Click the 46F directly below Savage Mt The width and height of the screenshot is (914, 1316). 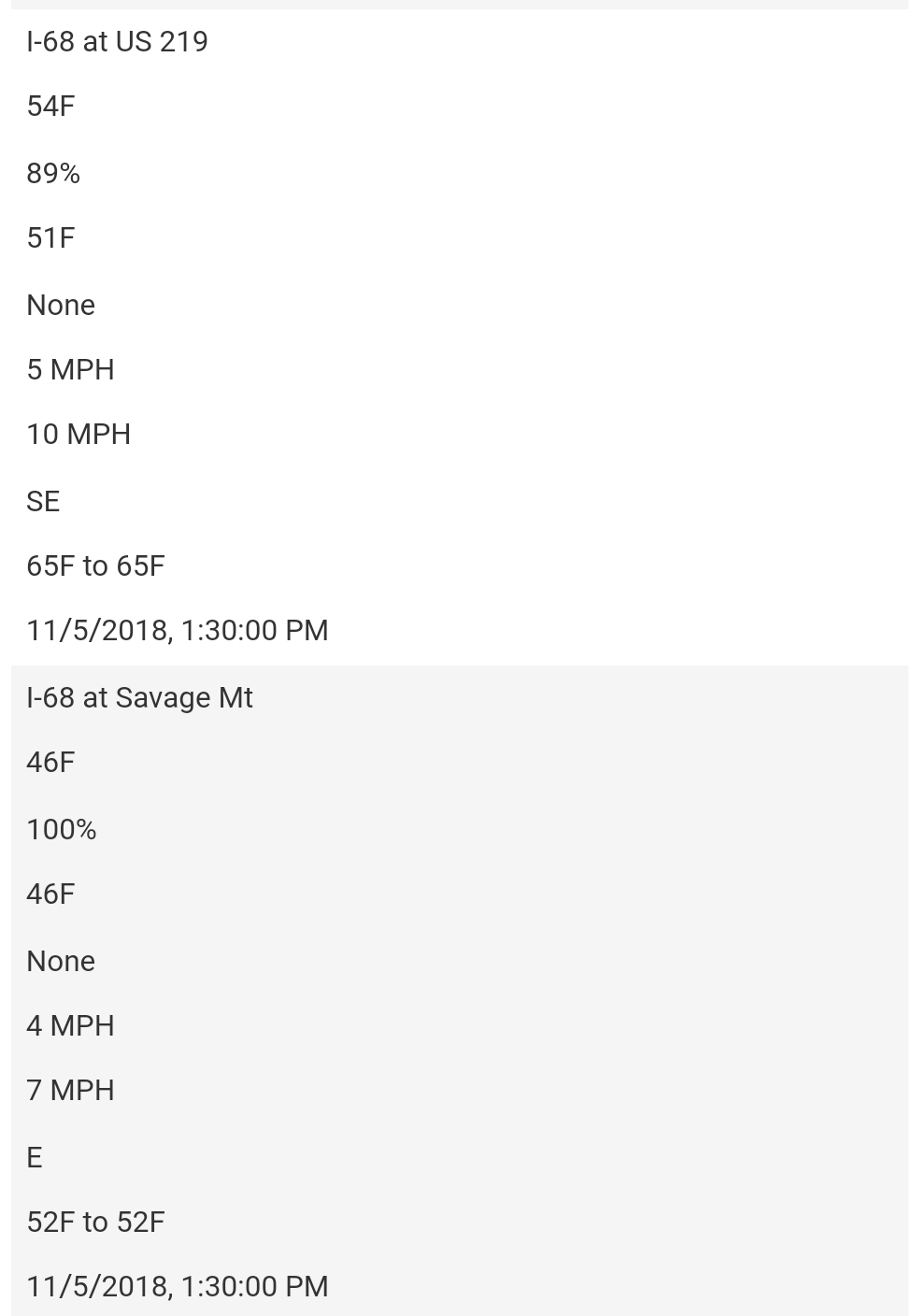50,763
